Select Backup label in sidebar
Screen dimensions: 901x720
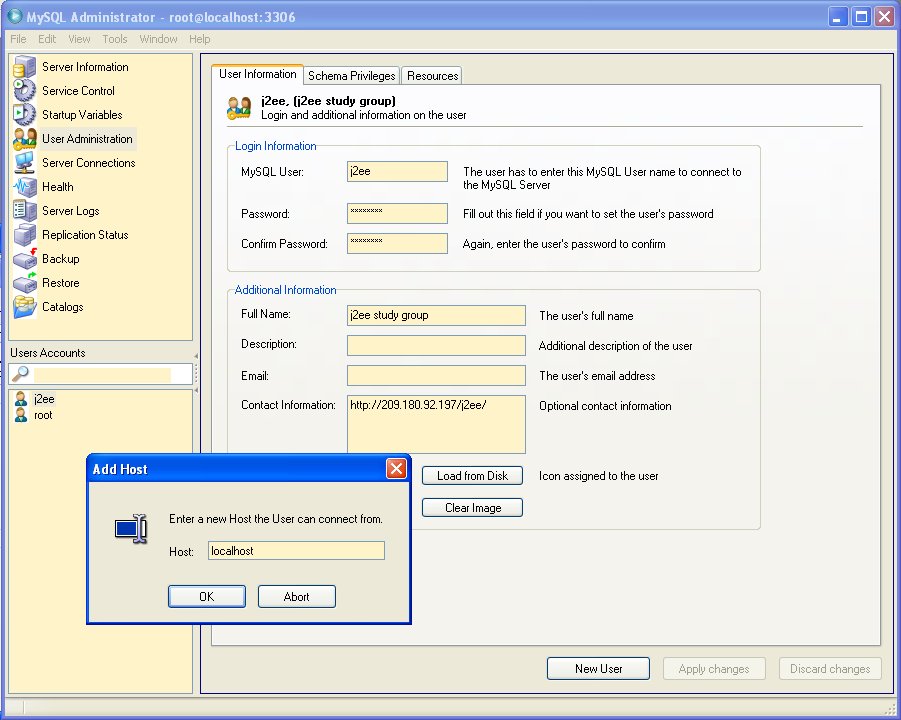pos(60,259)
